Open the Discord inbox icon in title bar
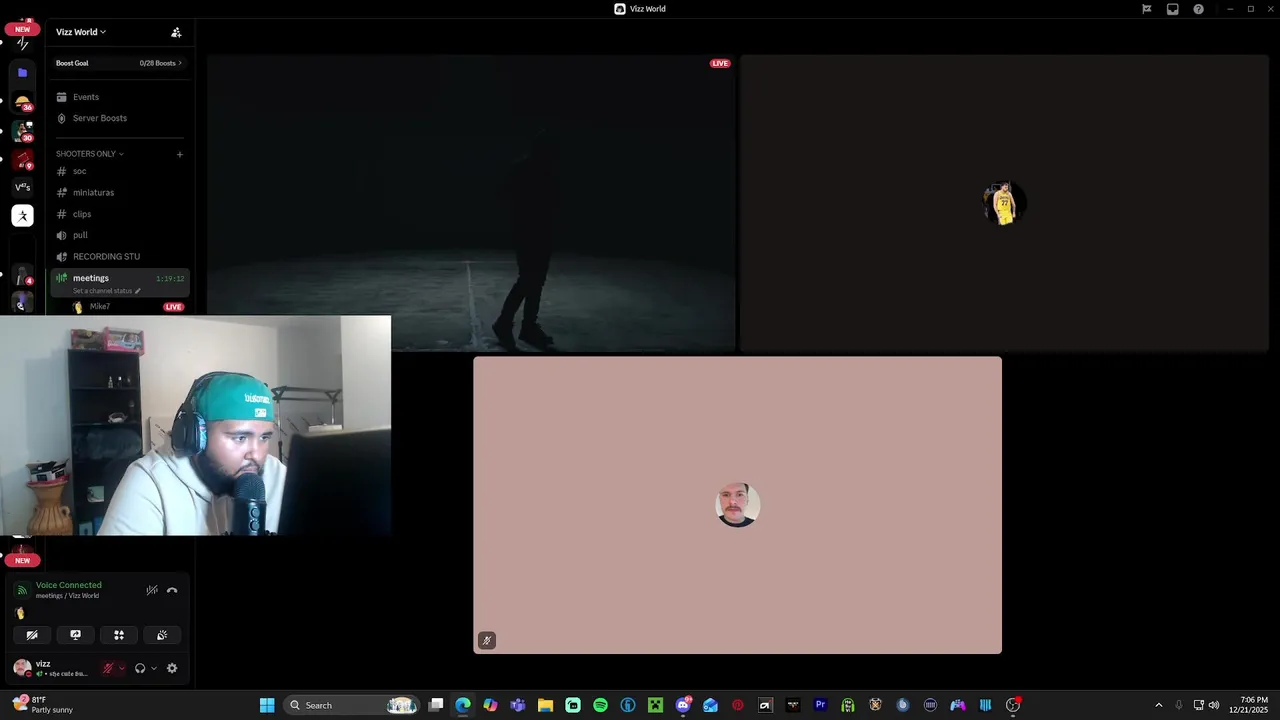The image size is (1280, 720). coord(1173,9)
